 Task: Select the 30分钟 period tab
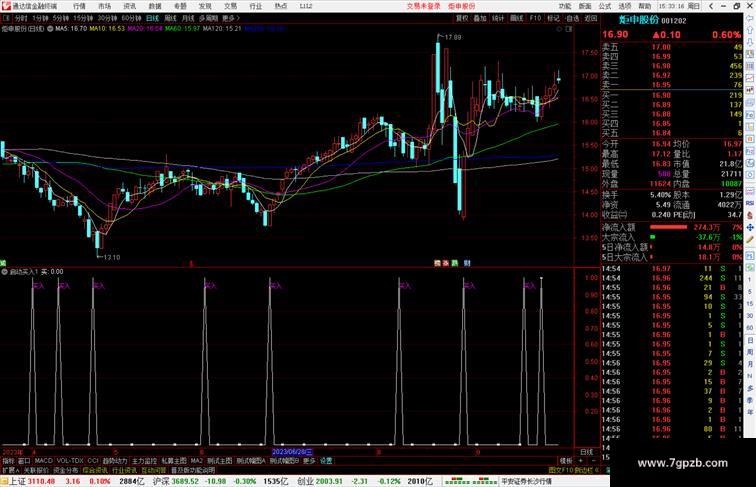[x=107, y=18]
